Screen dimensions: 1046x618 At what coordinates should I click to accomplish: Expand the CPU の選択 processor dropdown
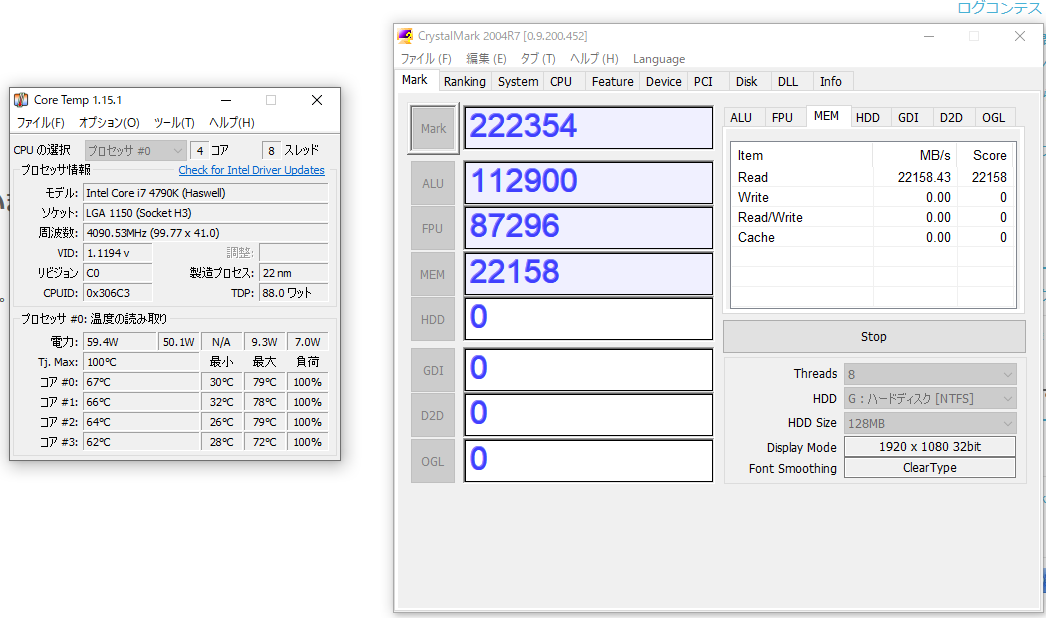pyautogui.click(x=135, y=151)
